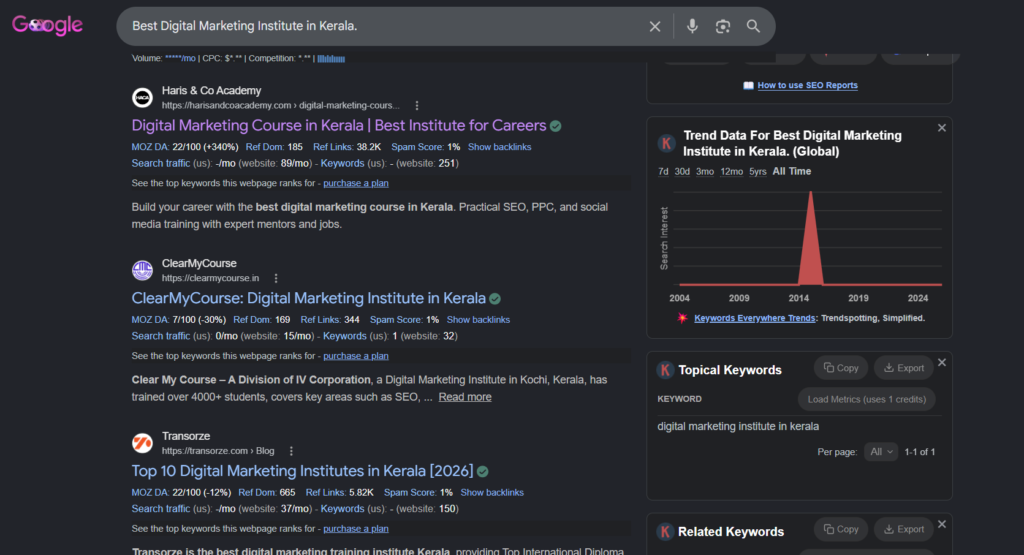The width and height of the screenshot is (1024, 555).
Task: Click into the Google search input field
Action: [385, 26]
